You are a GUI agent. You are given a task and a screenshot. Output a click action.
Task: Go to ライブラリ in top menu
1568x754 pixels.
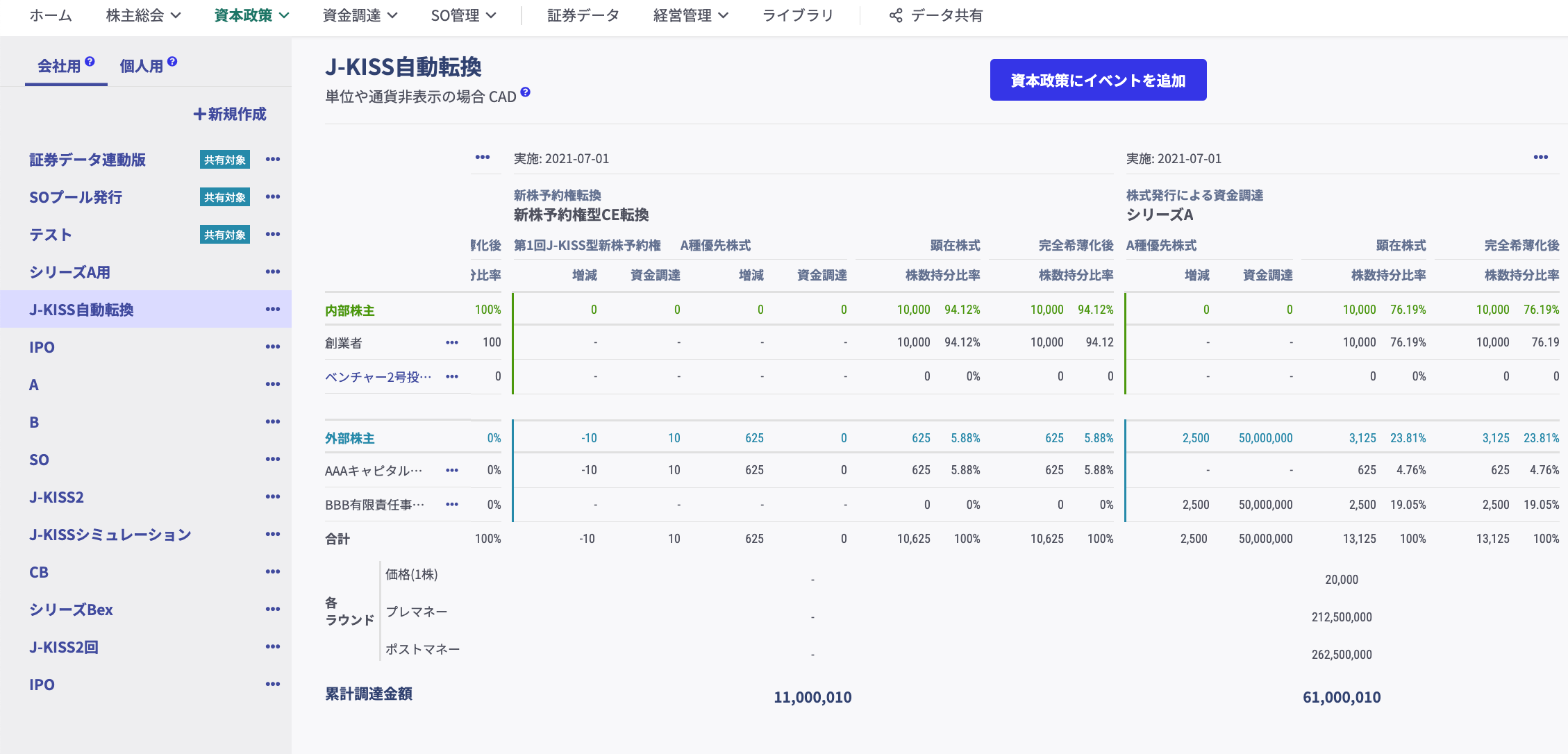[797, 15]
